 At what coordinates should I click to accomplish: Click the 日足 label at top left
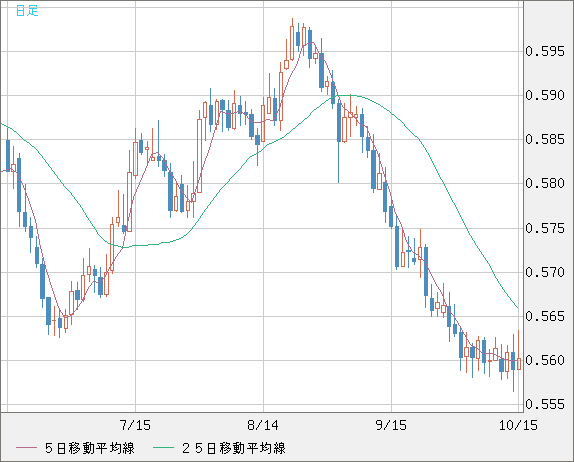27,11
